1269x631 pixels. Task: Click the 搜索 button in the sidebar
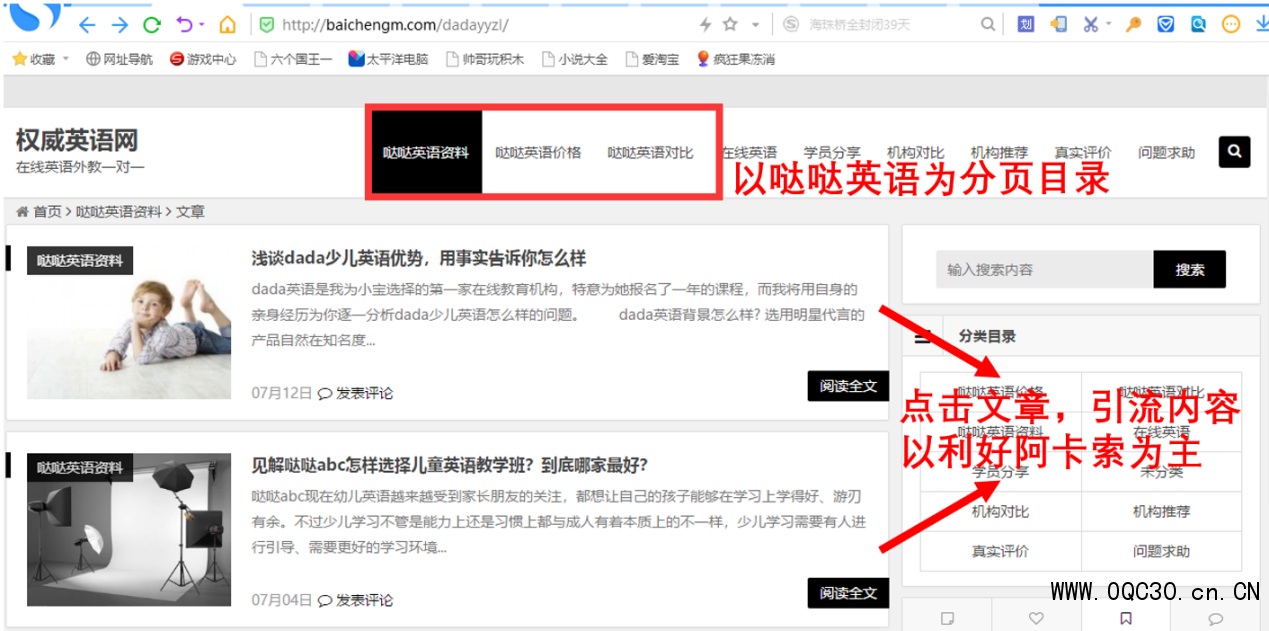(1189, 270)
